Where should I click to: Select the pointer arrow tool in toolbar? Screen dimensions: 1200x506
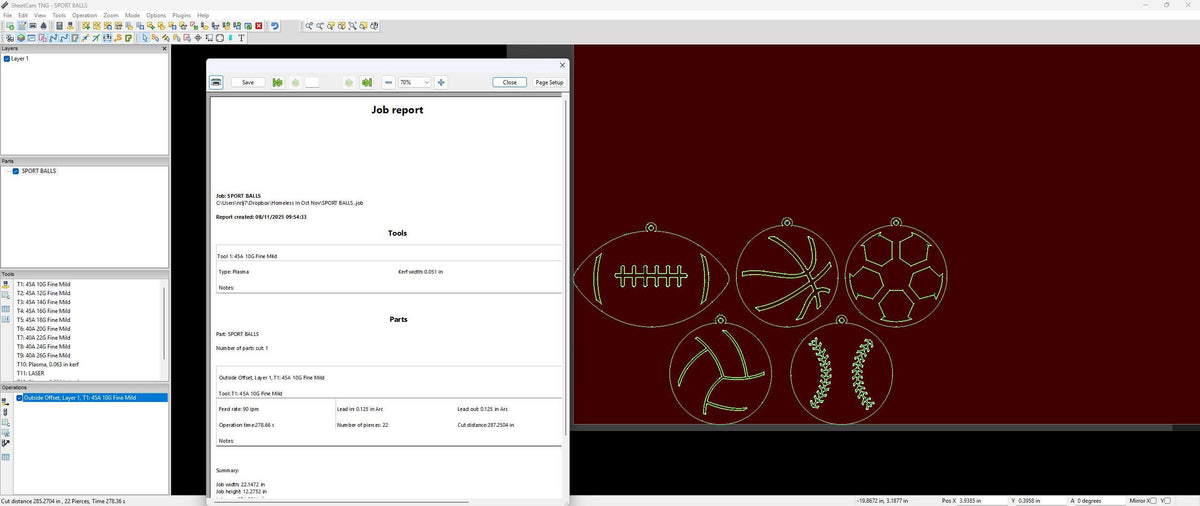pyautogui.click(x=145, y=37)
